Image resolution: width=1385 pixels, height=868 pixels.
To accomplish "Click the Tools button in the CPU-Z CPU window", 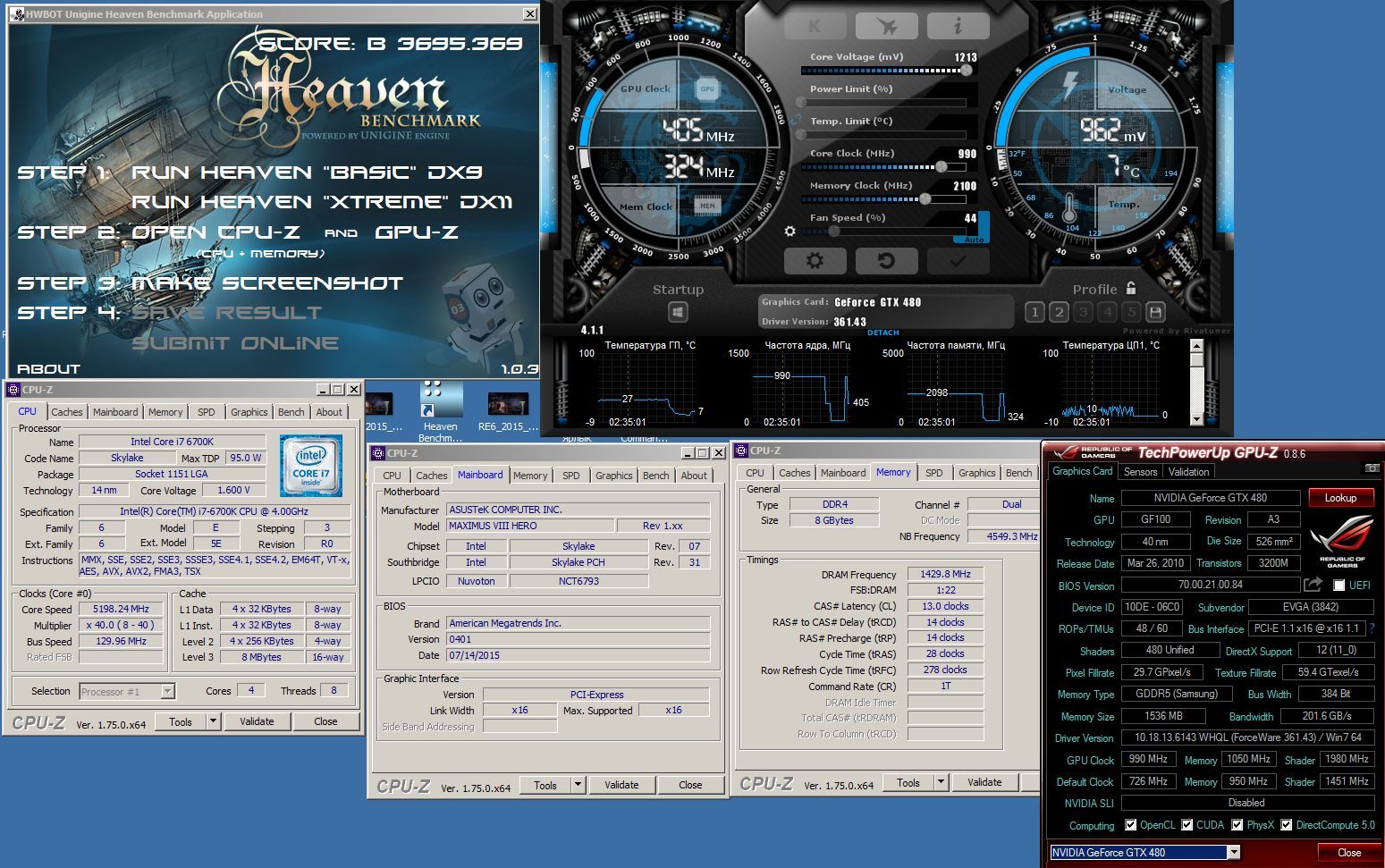I will pyautogui.click(x=181, y=721).
